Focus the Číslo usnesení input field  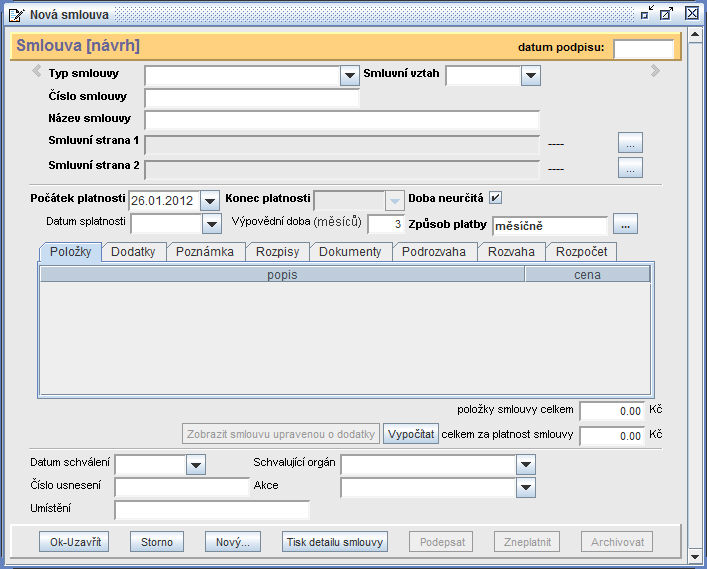182,487
